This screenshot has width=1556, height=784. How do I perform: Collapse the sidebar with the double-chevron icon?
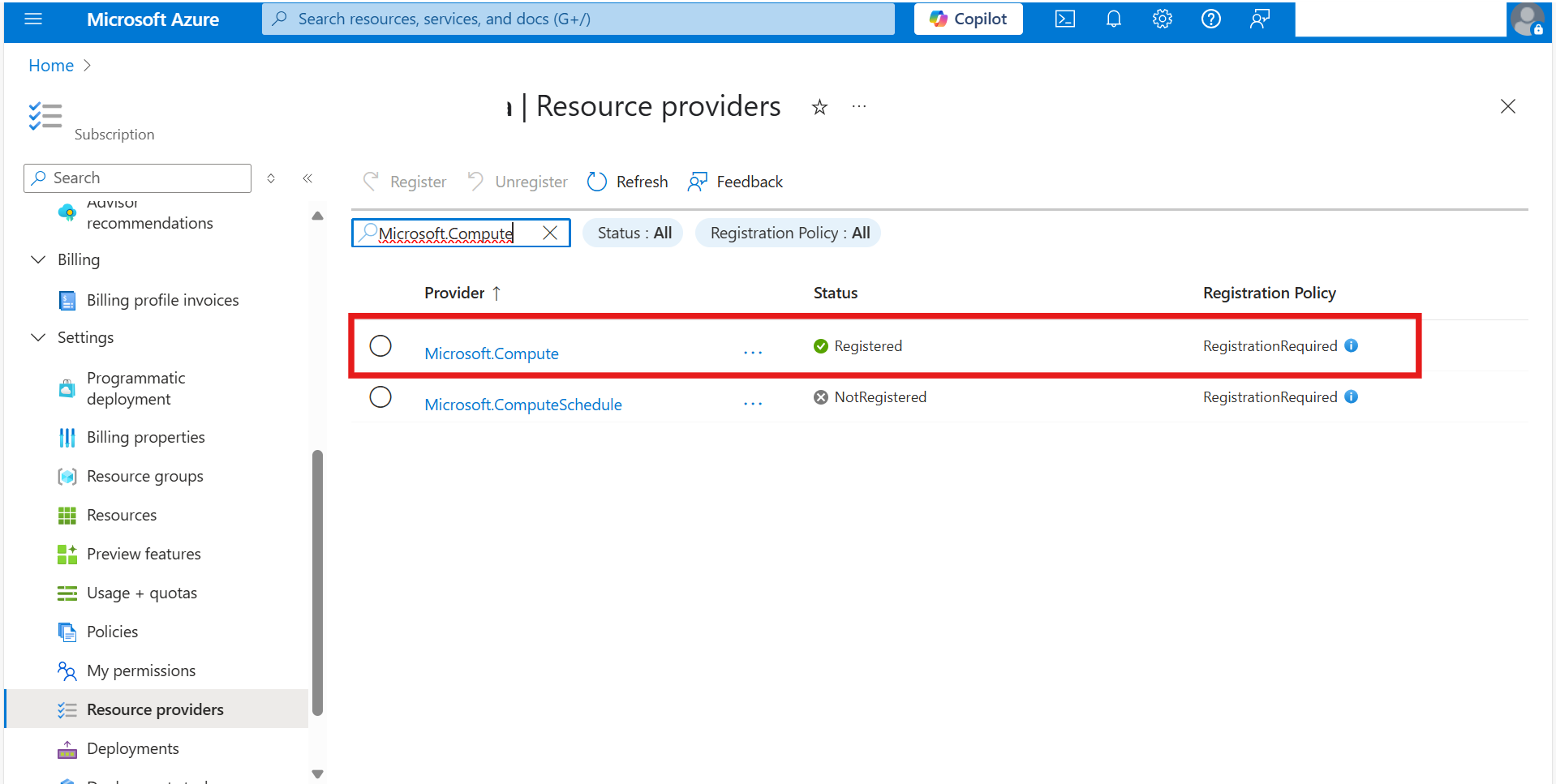pyautogui.click(x=307, y=178)
